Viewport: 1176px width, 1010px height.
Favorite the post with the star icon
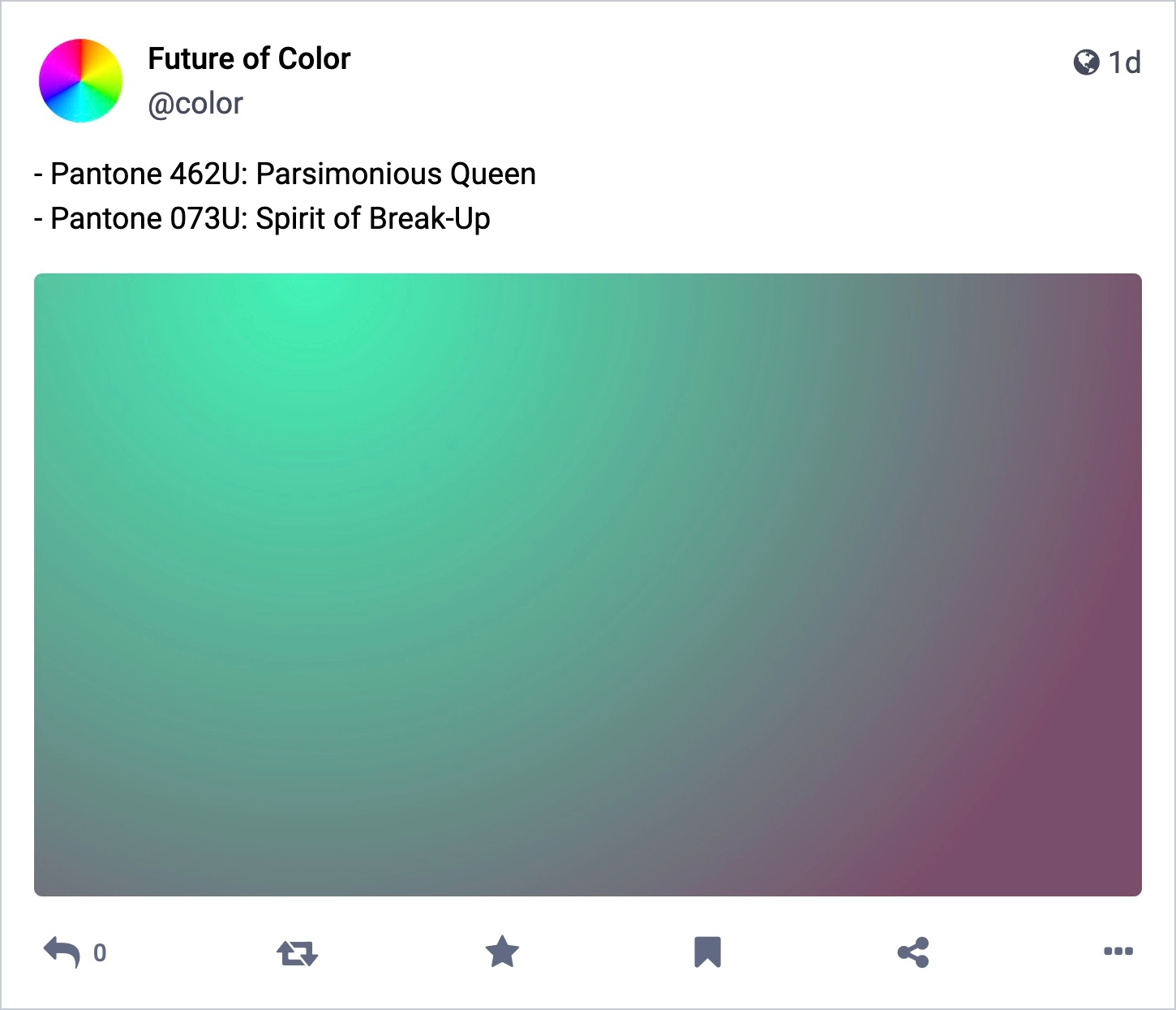502,952
